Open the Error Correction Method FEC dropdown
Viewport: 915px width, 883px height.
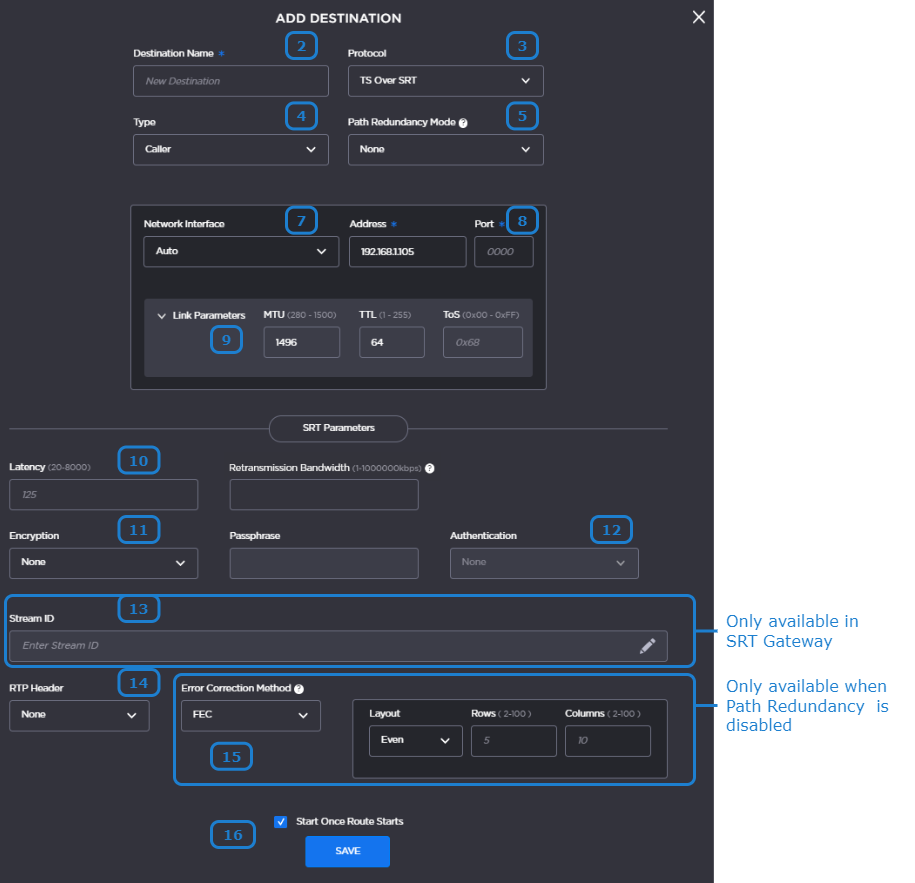coord(250,716)
